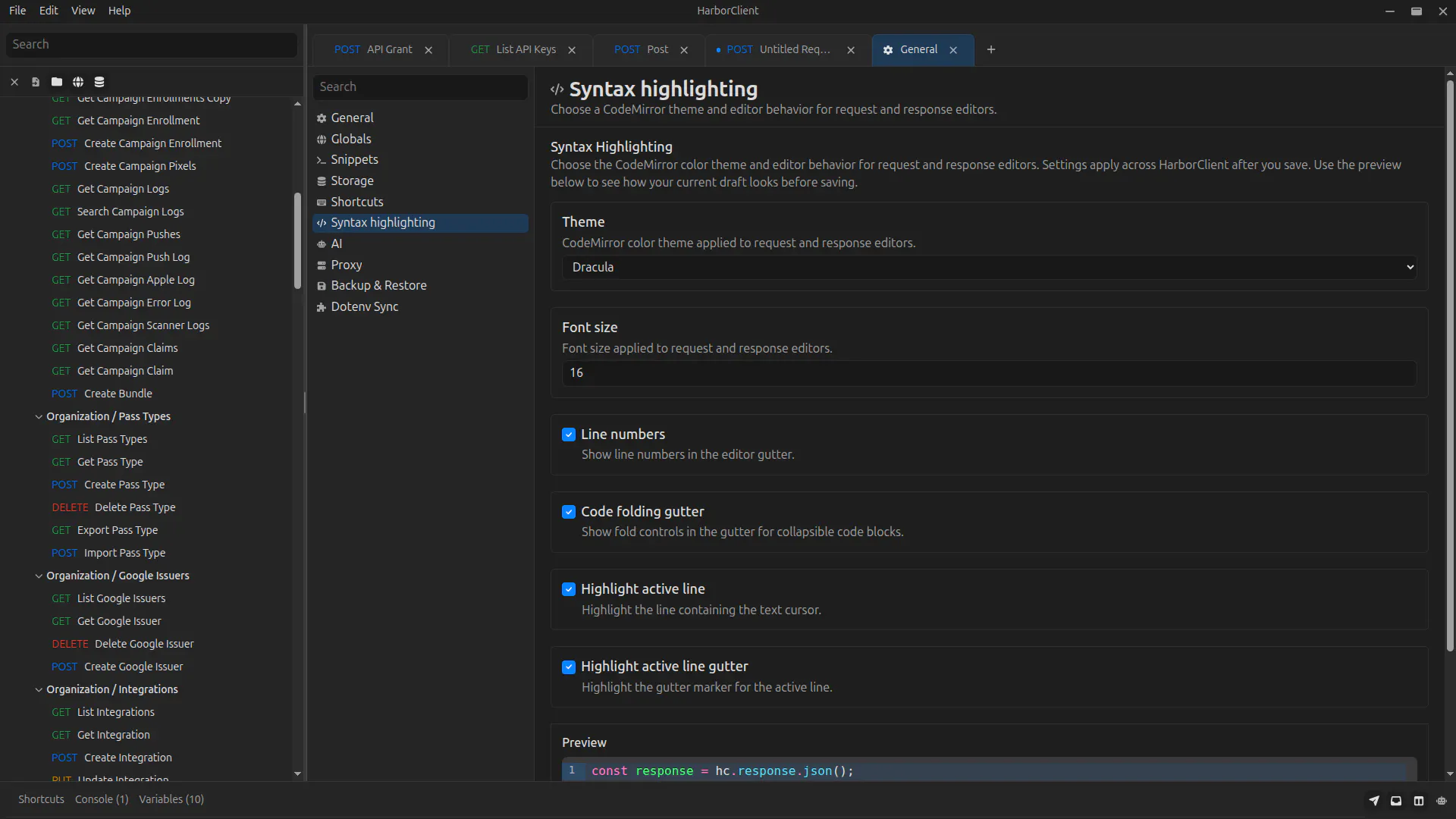Click the settings Search field
Viewport: 1456px width, 819px height.
coord(420,87)
